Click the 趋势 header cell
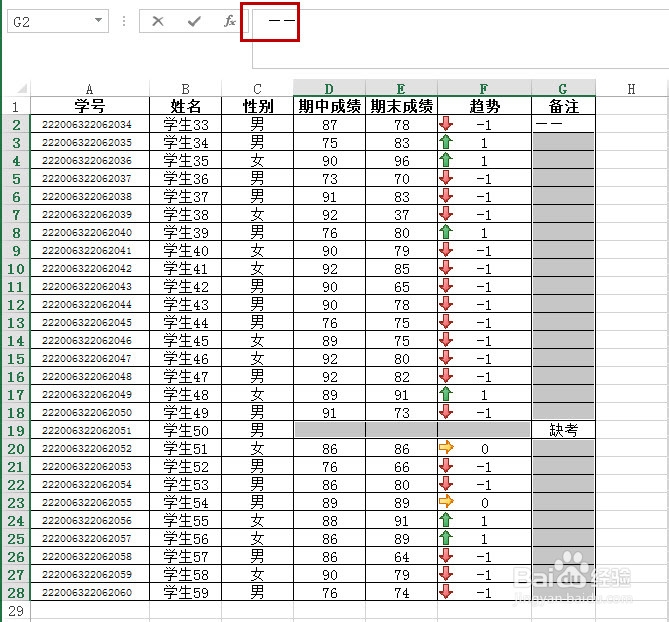 pyautogui.click(x=484, y=106)
